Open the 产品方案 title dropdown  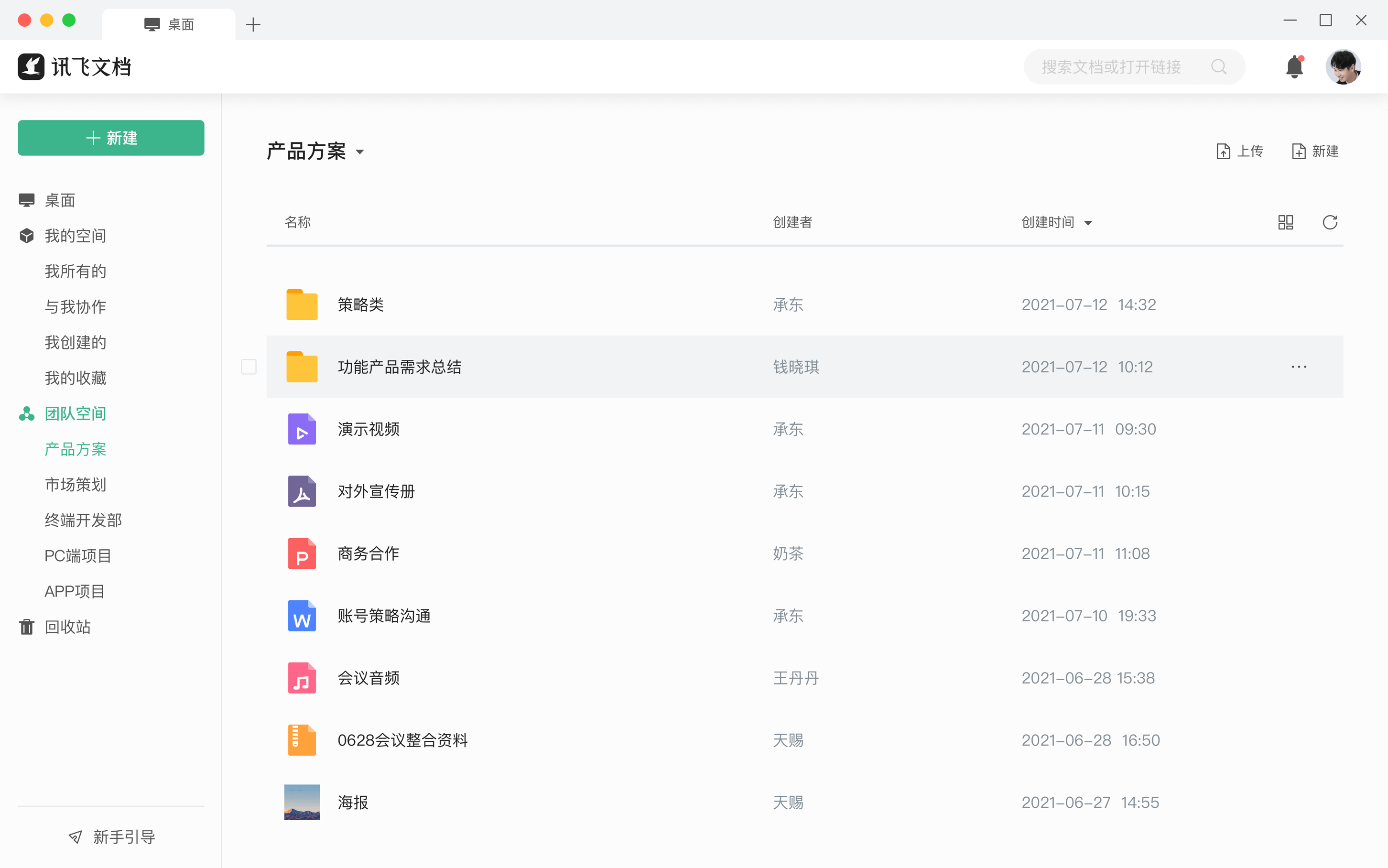pyautogui.click(x=360, y=152)
